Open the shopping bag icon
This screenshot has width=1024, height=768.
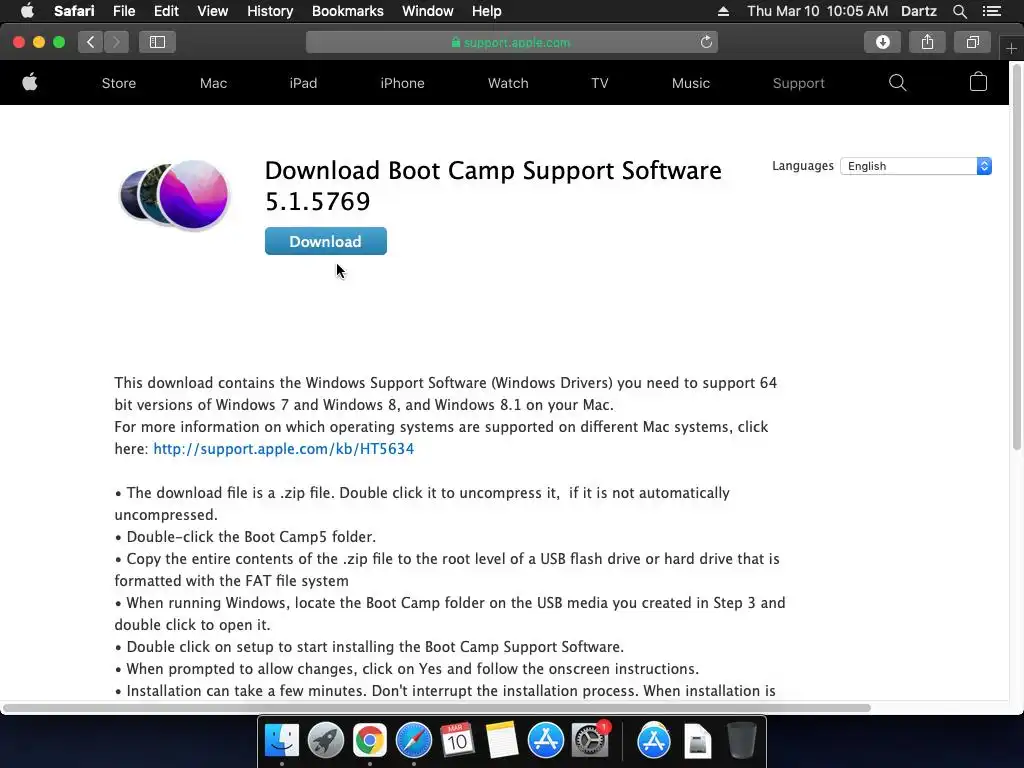coord(978,82)
